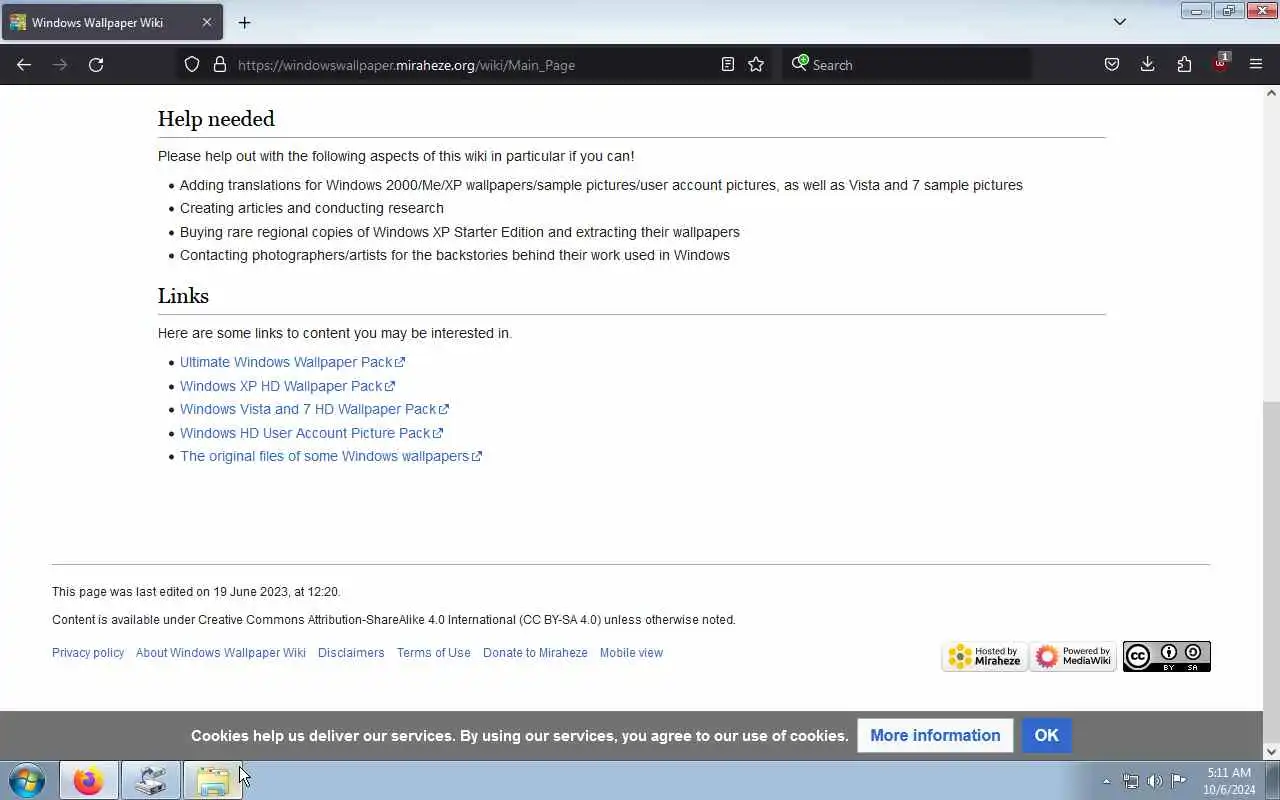
Task: Visit About Windows Wallpaper Wiki
Action: point(221,653)
